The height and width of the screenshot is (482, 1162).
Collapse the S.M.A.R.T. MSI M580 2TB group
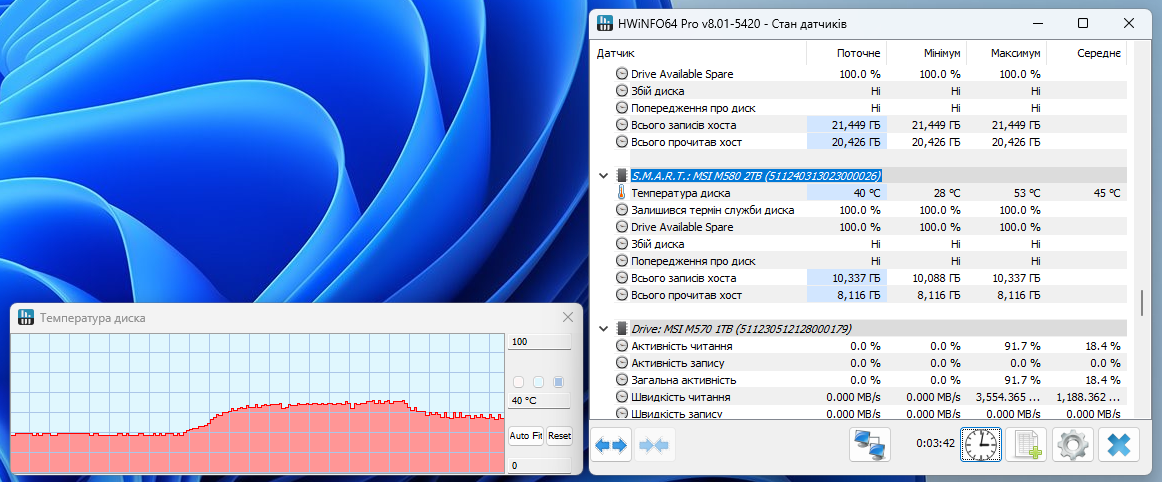(603, 176)
